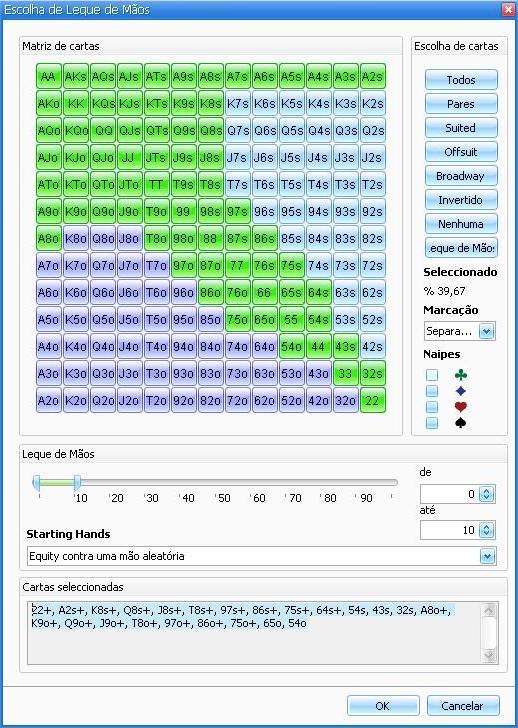Deselect the 22 pair cell
518x728 pixels.
[x=372, y=400]
